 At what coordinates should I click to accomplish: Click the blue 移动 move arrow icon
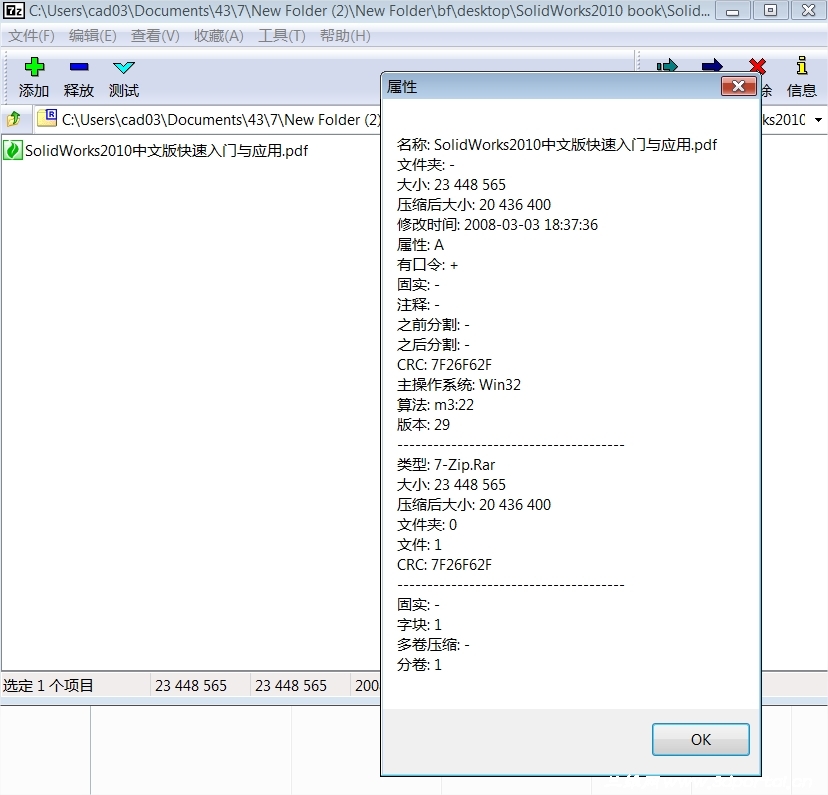pyautogui.click(x=712, y=66)
